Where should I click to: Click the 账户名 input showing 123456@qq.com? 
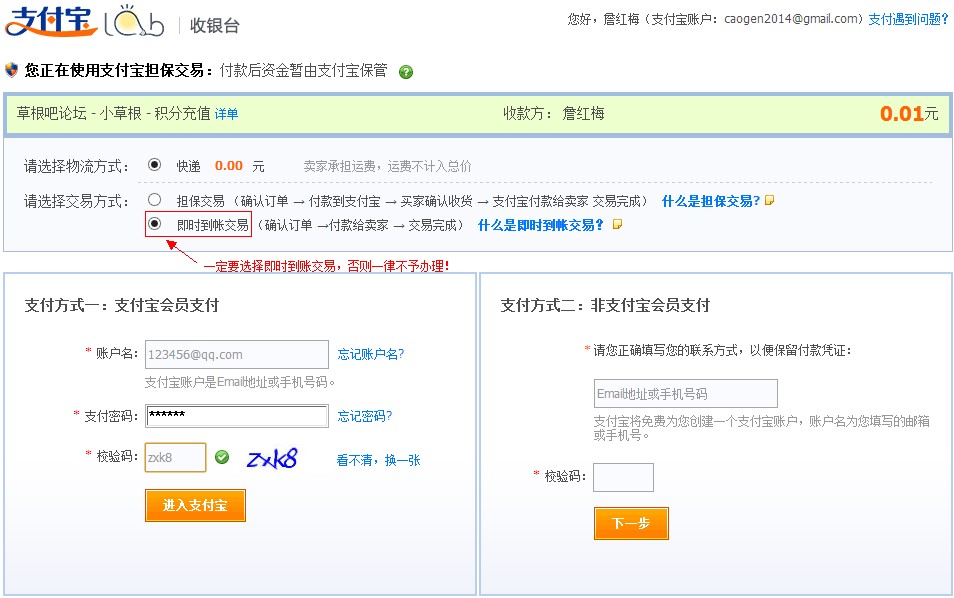235,354
